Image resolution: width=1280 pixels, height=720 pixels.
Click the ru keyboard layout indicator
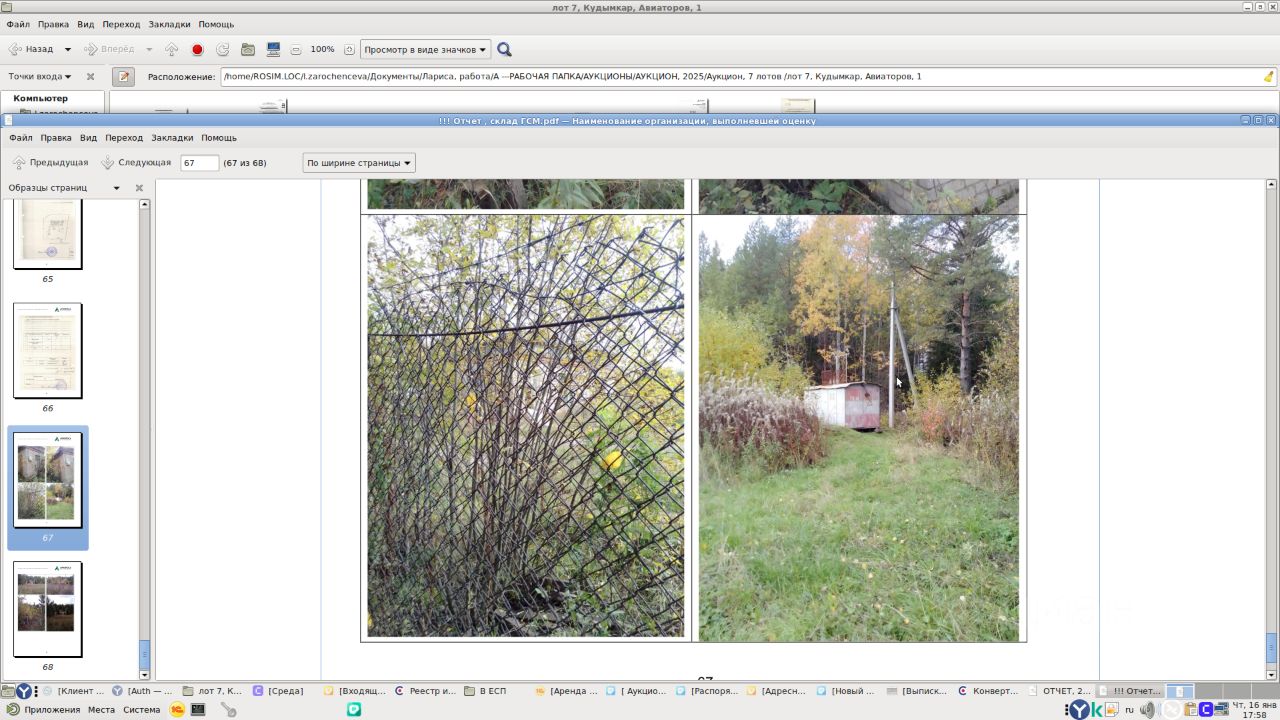click(x=1129, y=710)
